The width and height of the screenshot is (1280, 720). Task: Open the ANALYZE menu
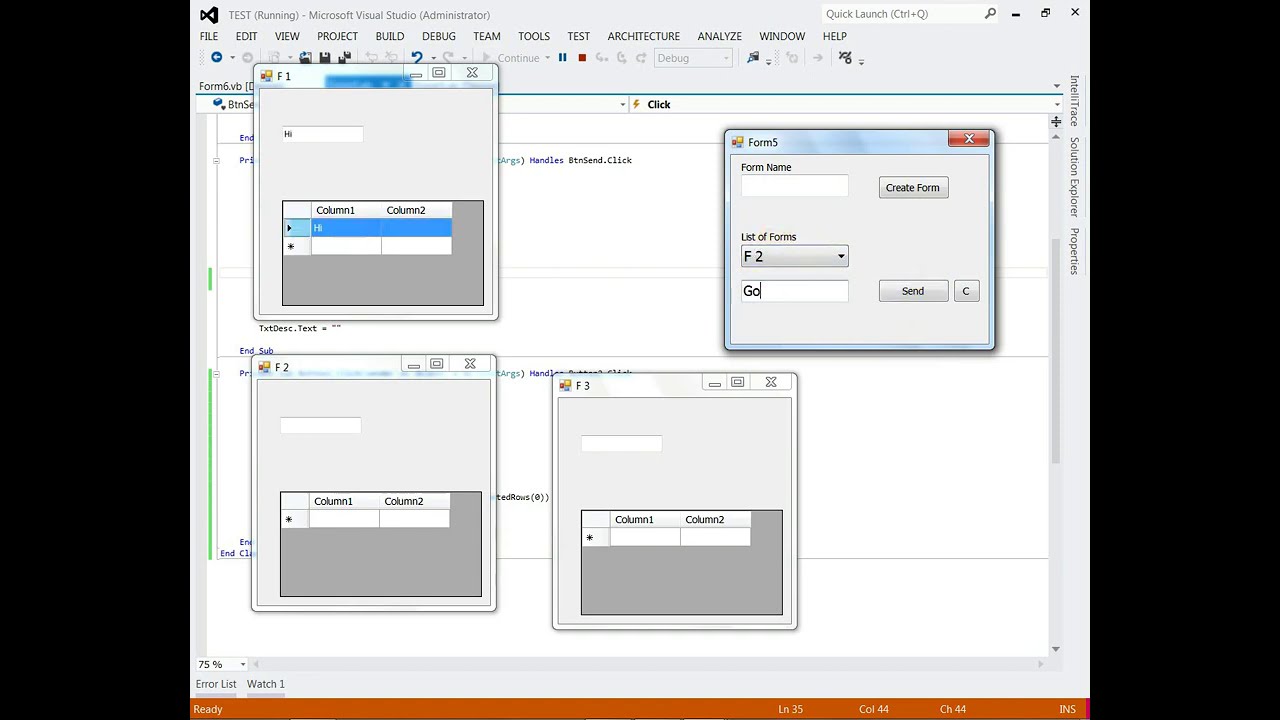click(x=720, y=36)
